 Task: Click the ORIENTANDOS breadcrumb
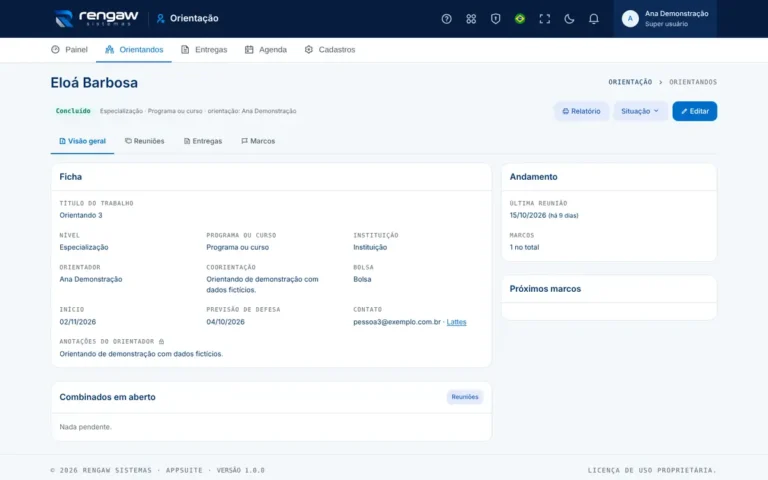tap(693, 82)
